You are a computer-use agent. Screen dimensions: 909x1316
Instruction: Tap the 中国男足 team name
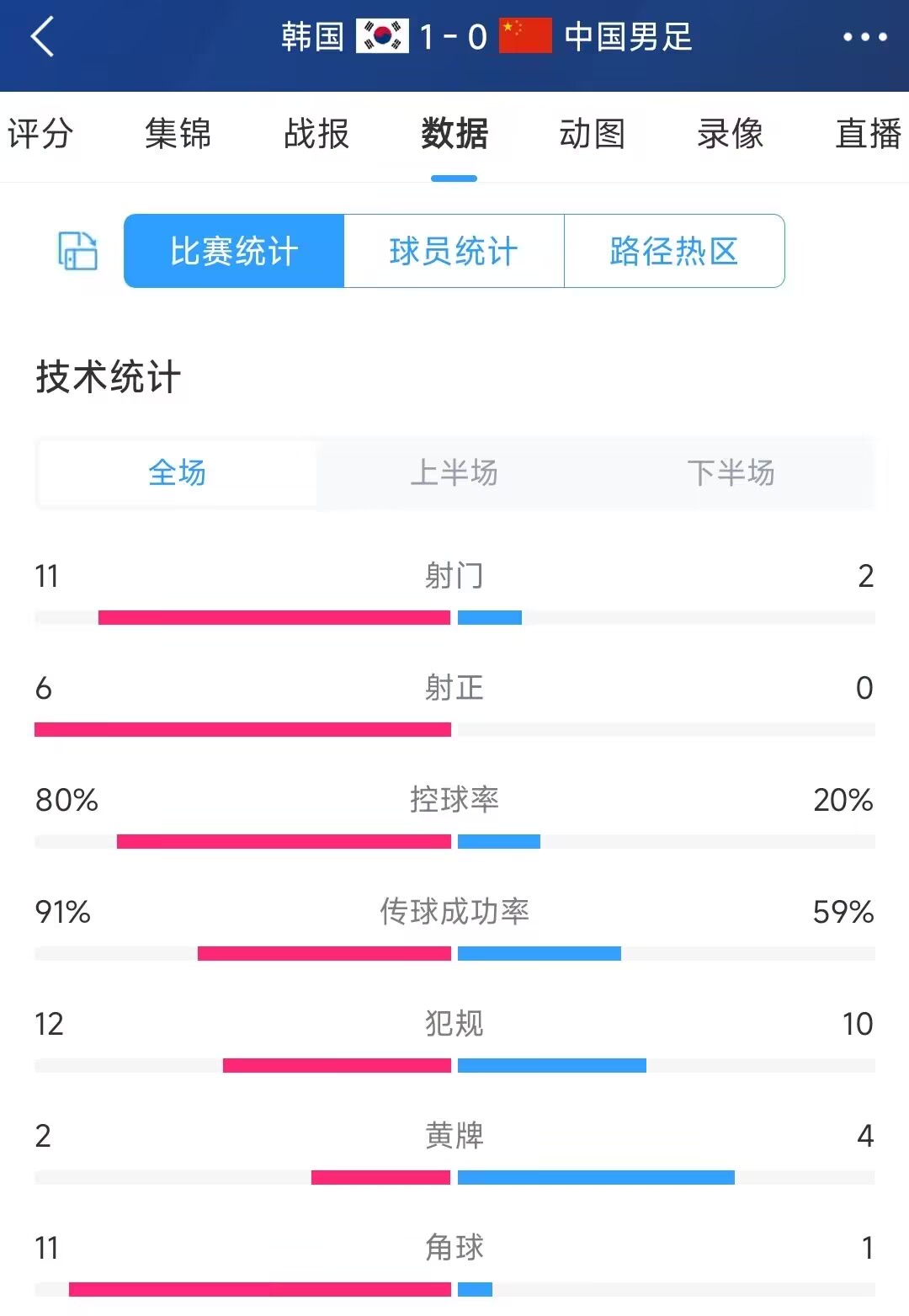[x=628, y=37]
